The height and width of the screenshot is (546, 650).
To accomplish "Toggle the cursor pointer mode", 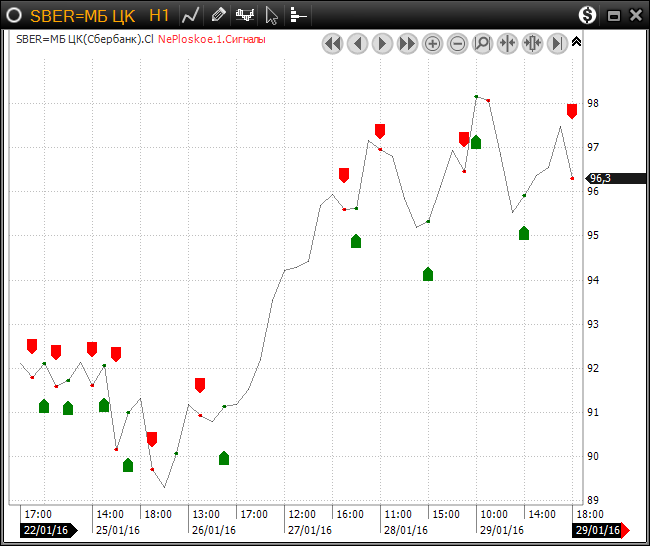I will [x=271, y=15].
